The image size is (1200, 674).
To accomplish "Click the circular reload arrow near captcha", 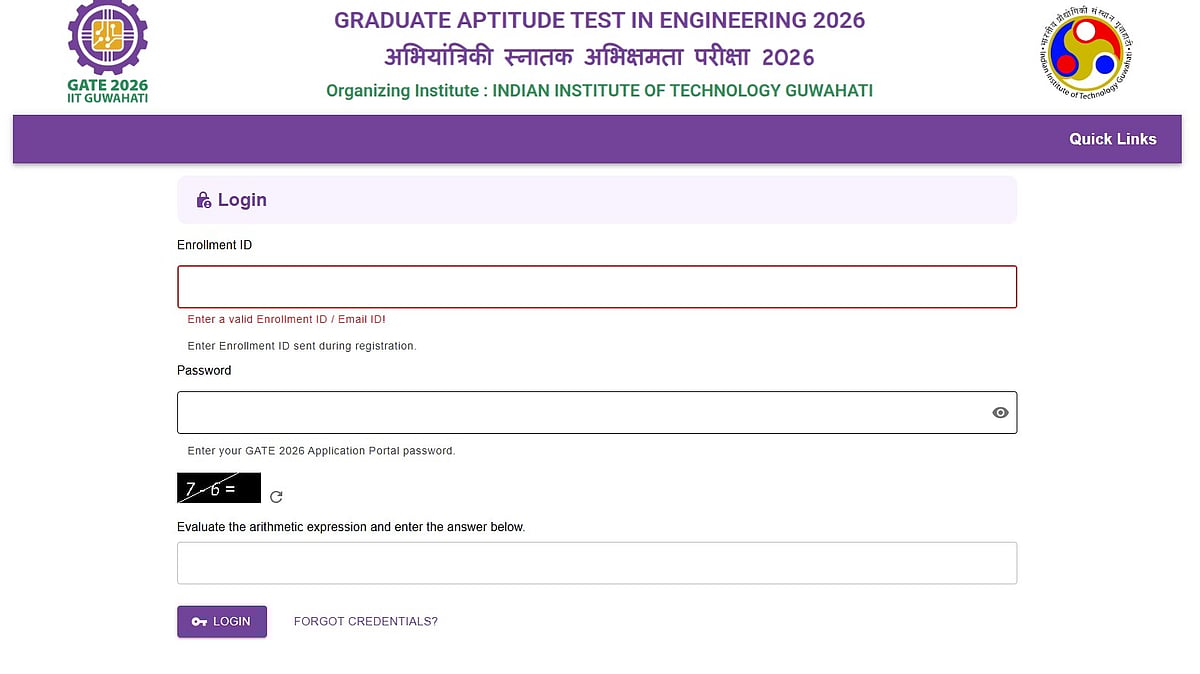I will click(x=276, y=497).
